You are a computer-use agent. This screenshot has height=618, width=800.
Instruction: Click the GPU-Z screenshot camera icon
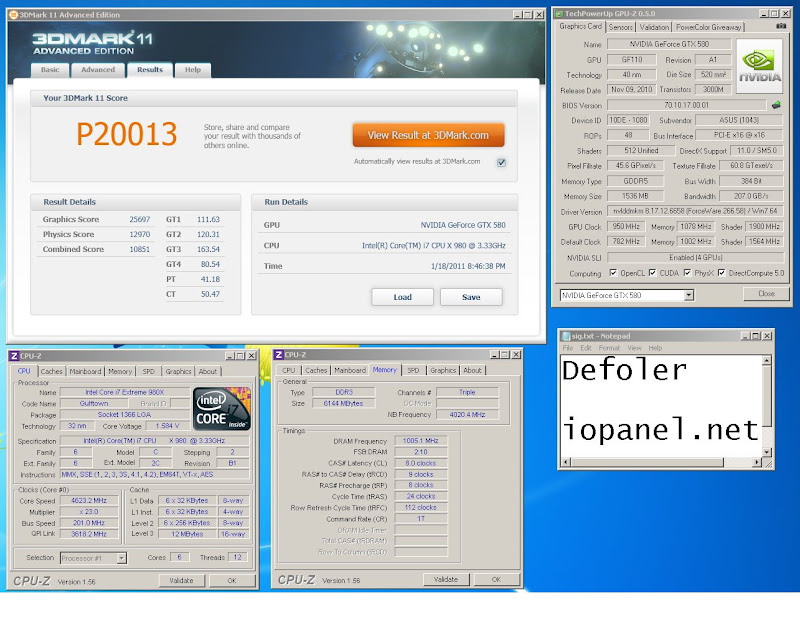click(781, 26)
